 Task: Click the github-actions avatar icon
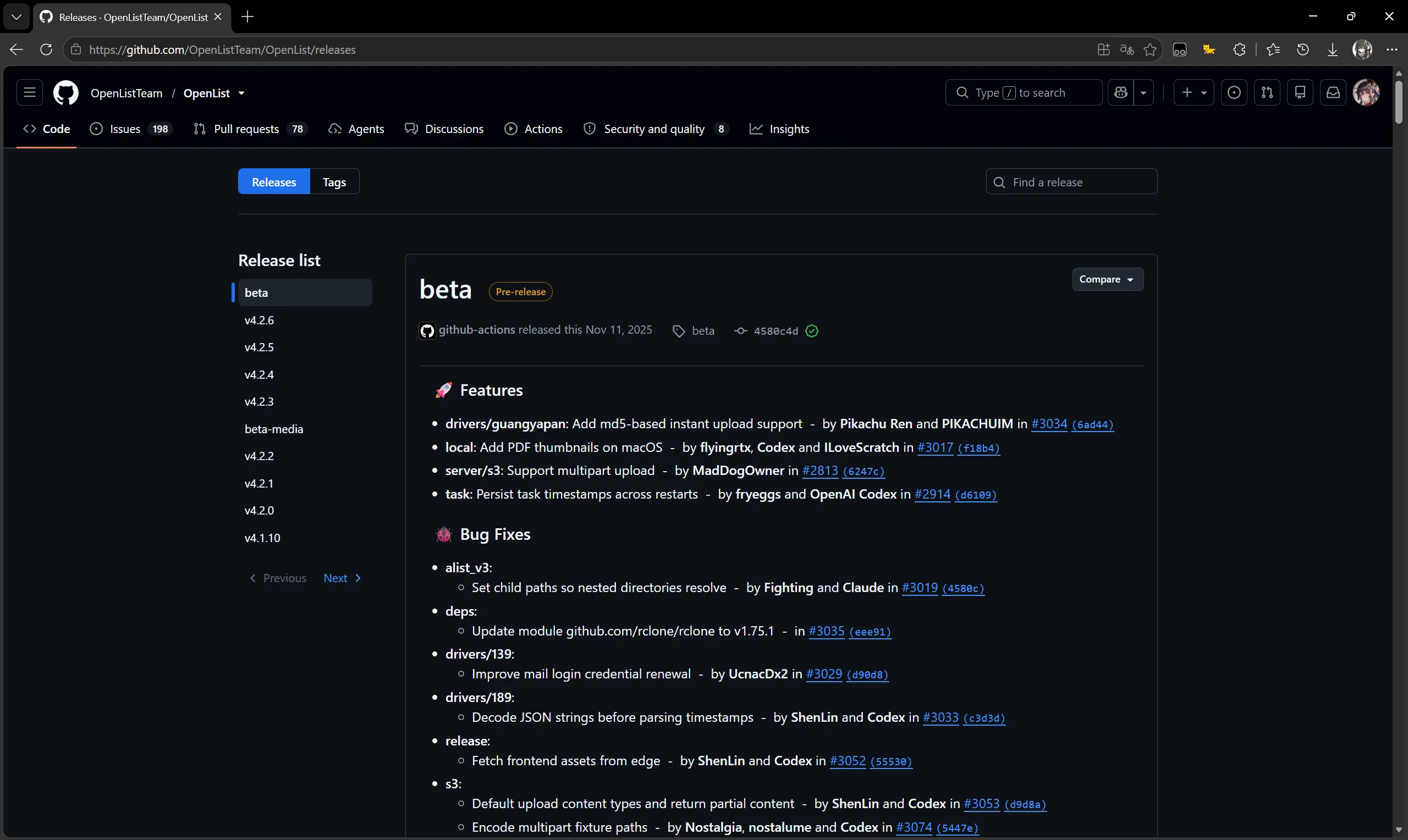point(427,330)
